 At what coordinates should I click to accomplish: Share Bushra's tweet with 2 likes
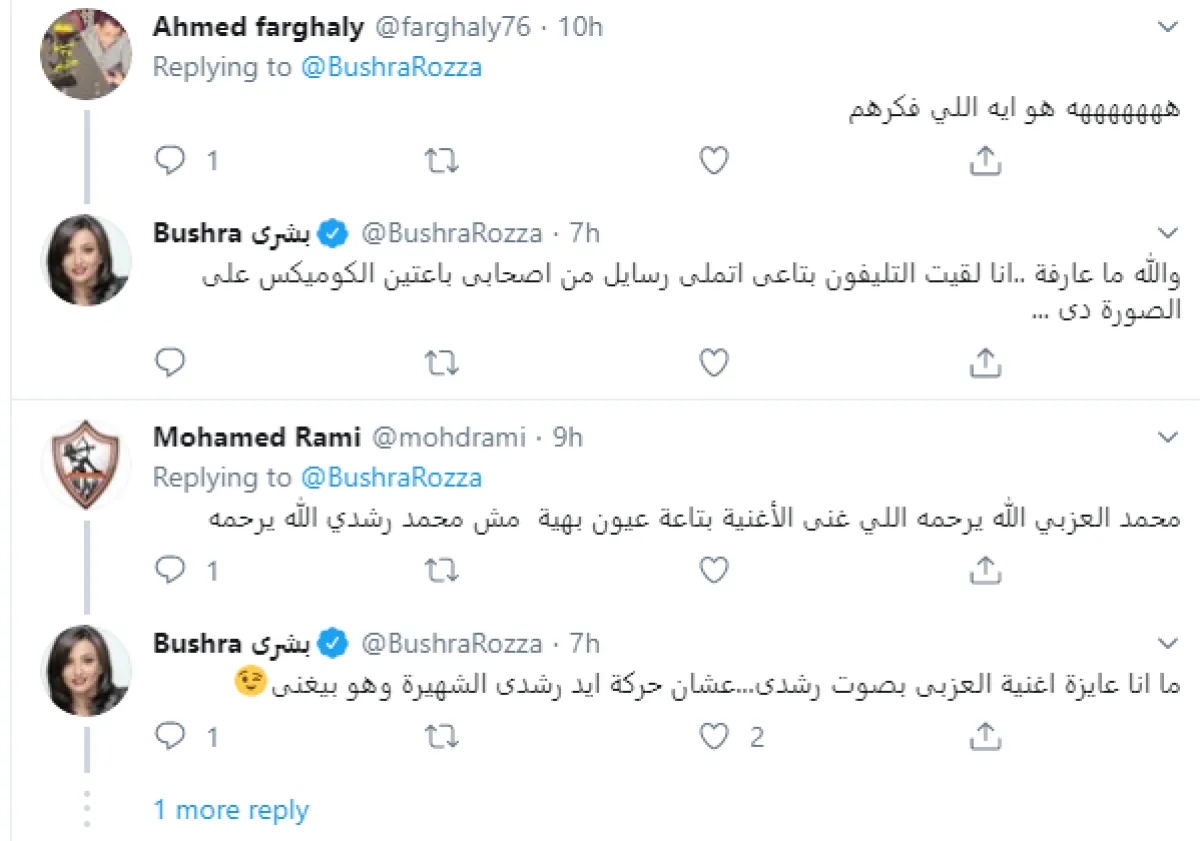click(x=985, y=738)
